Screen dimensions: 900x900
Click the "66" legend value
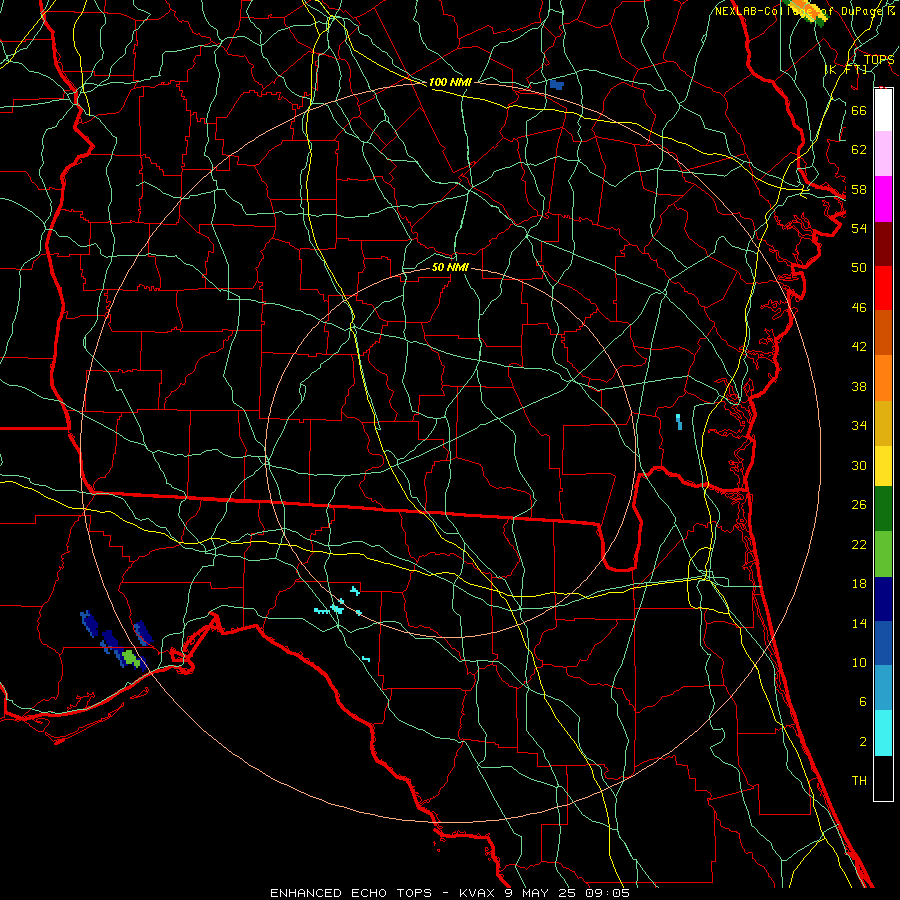859,110
